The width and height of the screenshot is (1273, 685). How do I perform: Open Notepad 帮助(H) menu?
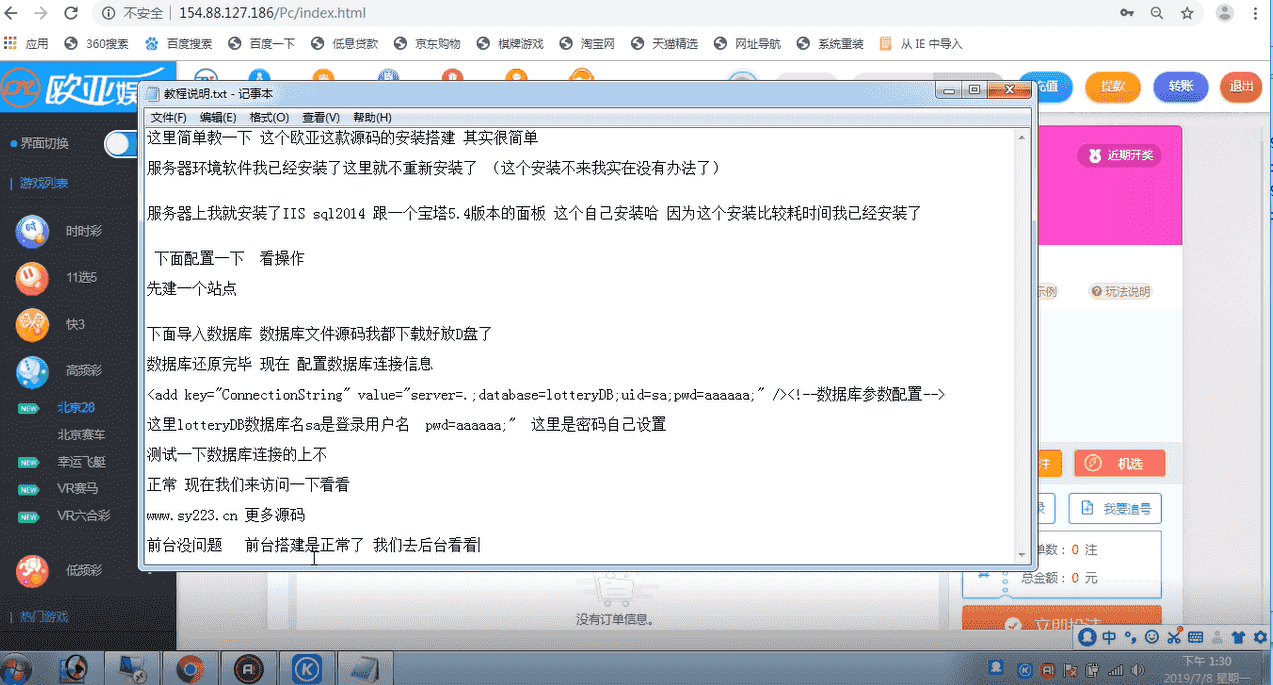click(372, 117)
